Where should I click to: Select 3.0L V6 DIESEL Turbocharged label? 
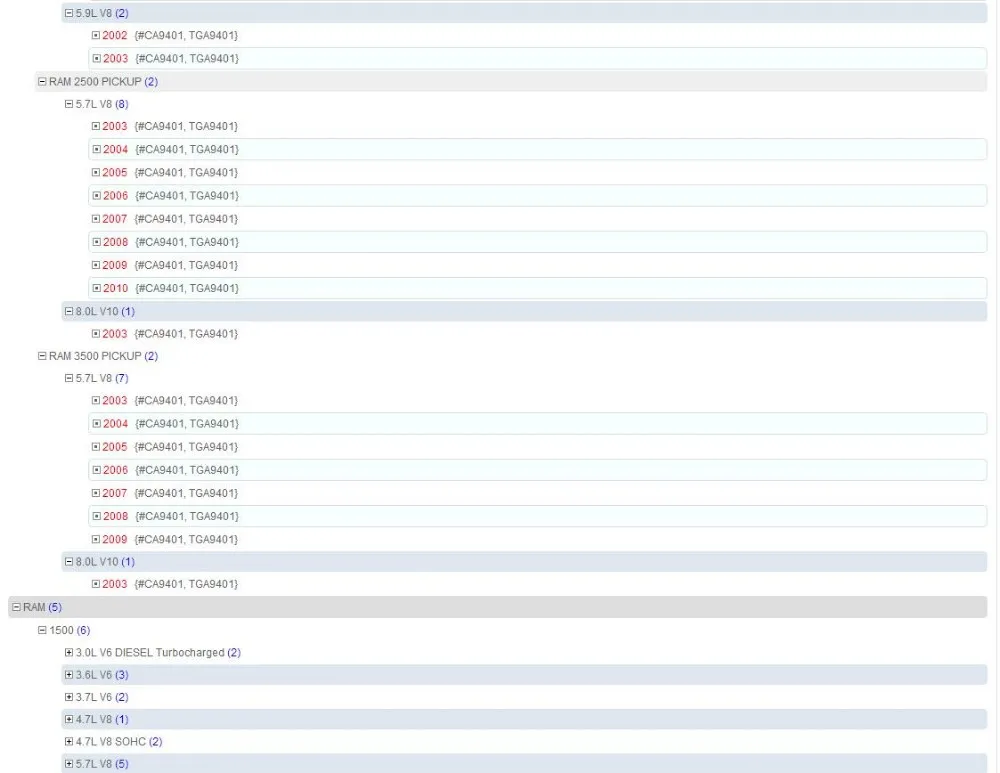150,652
